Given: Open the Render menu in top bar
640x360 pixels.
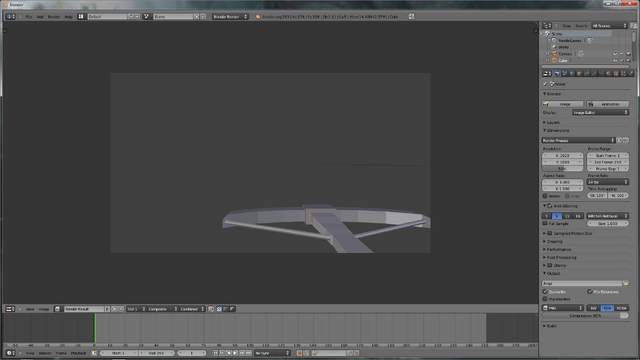Looking at the screenshot, I should pyautogui.click(x=54, y=17).
